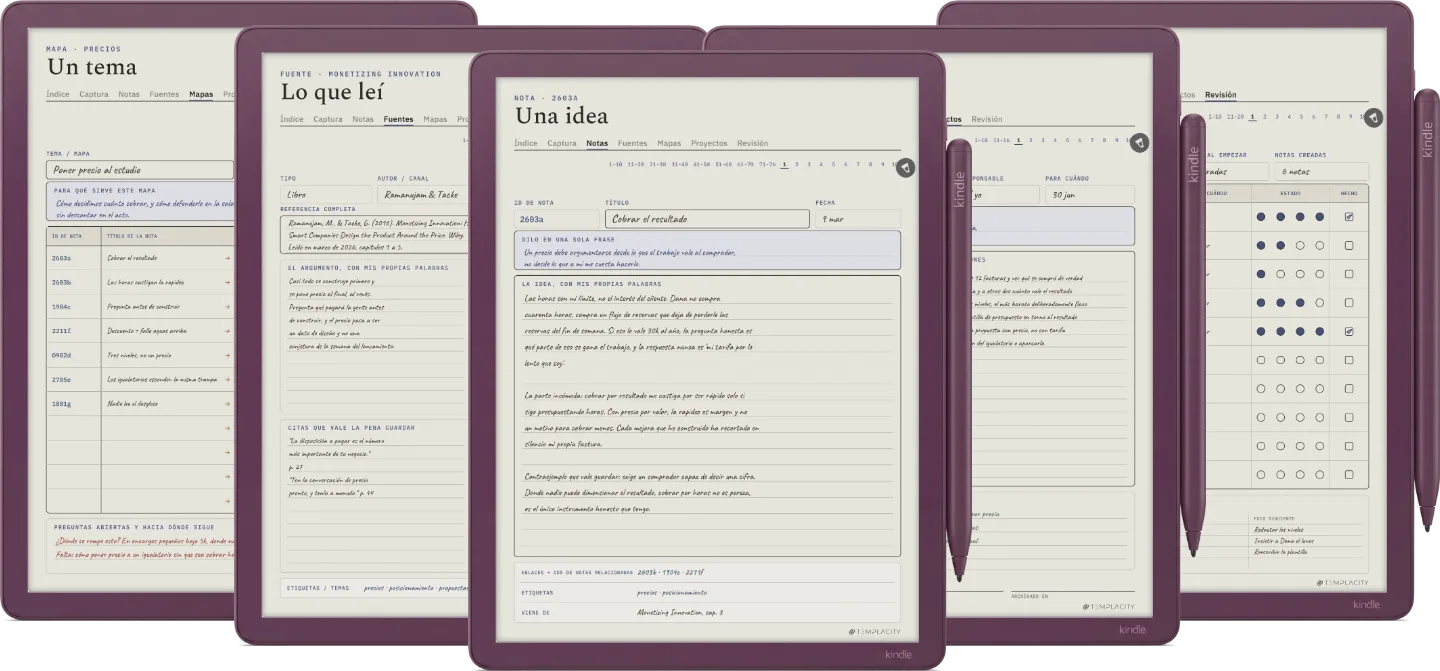Open arrow for note 2211f in Un tema
Image resolution: width=1440 pixels, height=671 pixels.
click(228, 331)
